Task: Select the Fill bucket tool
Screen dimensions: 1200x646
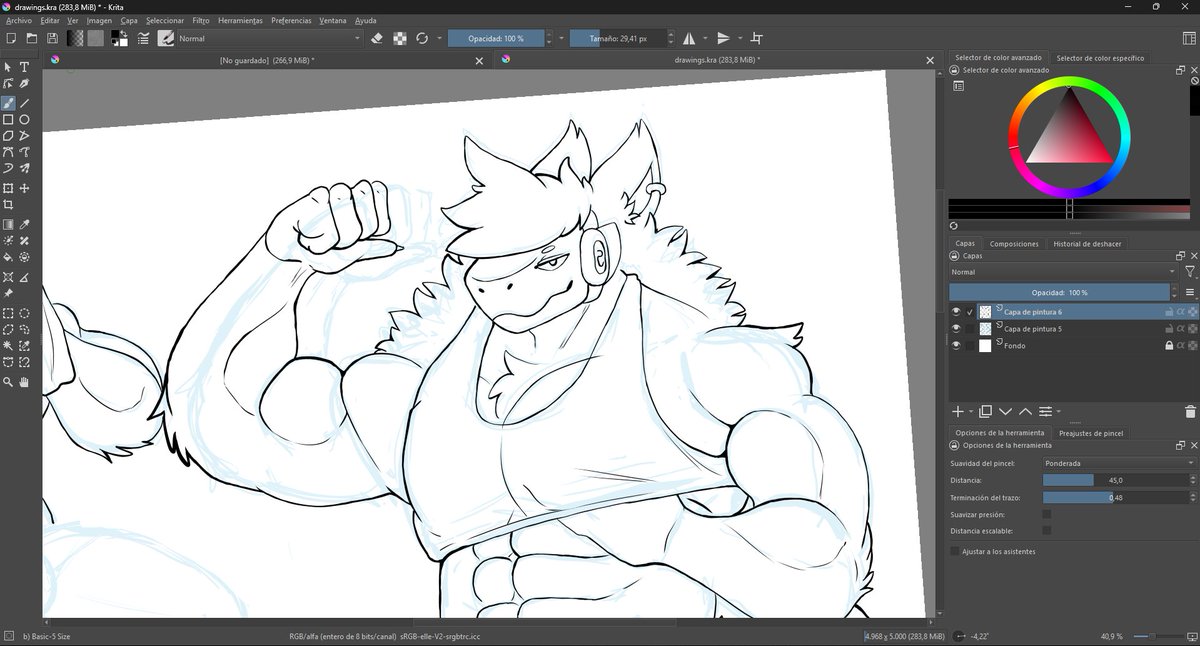Action: click(x=8, y=257)
